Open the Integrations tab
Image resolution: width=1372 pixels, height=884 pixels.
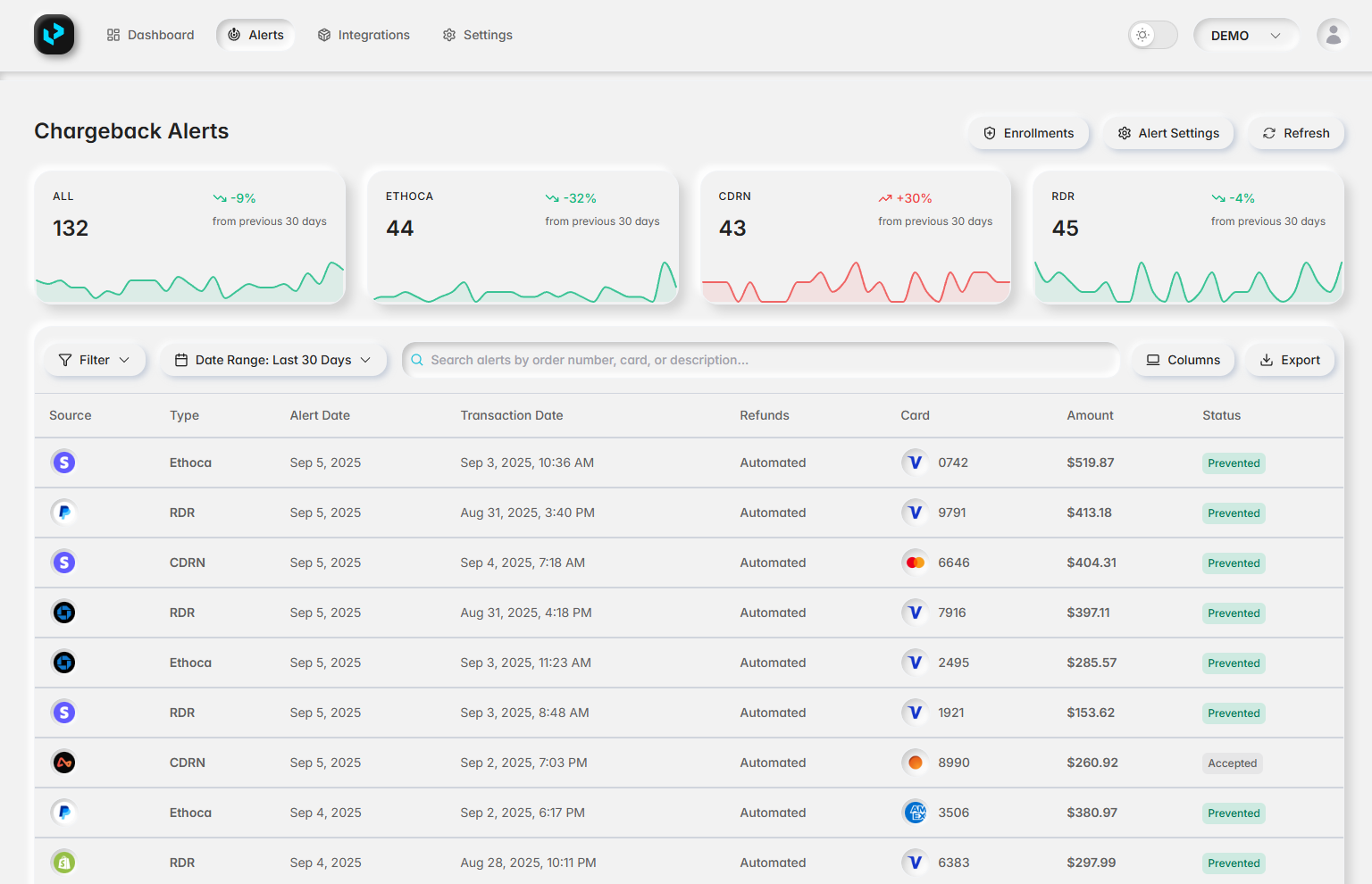click(x=364, y=35)
